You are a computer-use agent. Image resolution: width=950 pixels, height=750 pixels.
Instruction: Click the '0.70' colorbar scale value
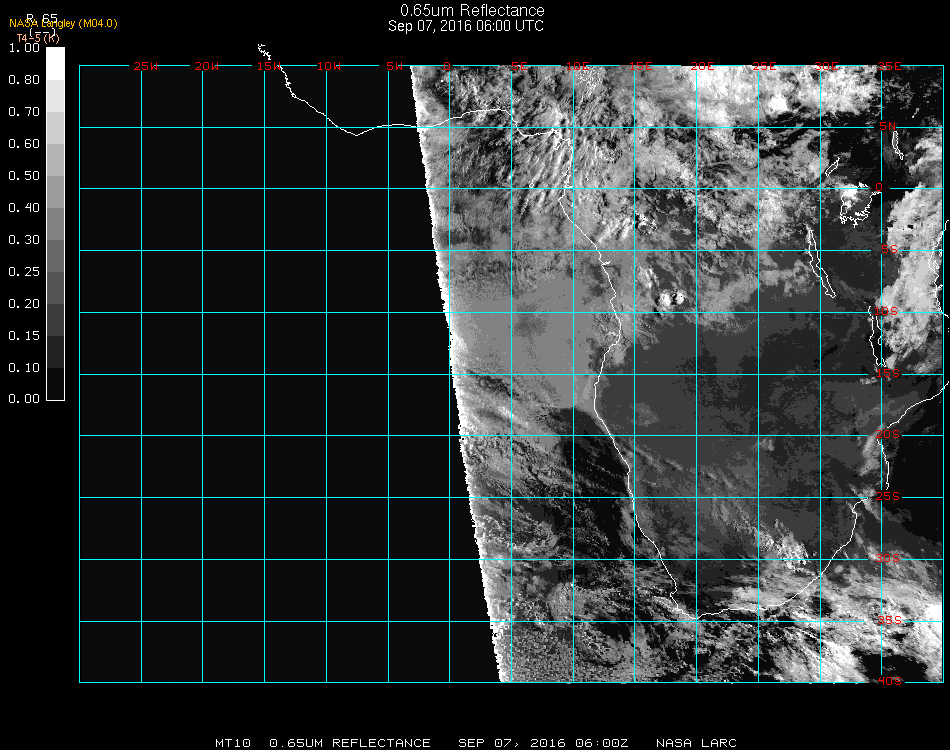pyautogui.click(x=24, y=112)
